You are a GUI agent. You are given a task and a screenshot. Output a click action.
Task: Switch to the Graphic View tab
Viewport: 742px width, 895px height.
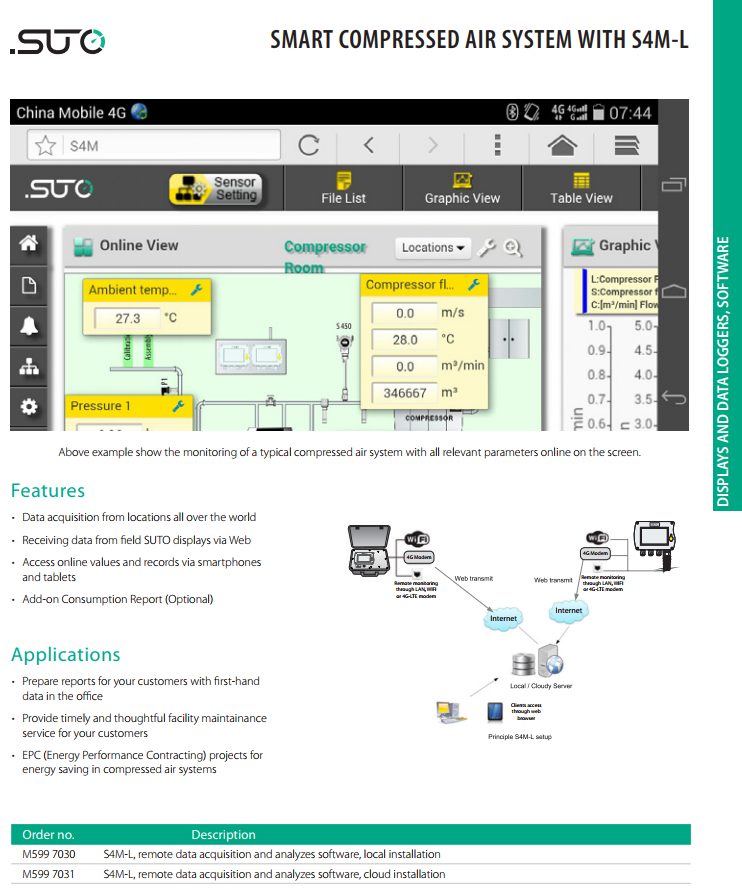pos(462,189)
